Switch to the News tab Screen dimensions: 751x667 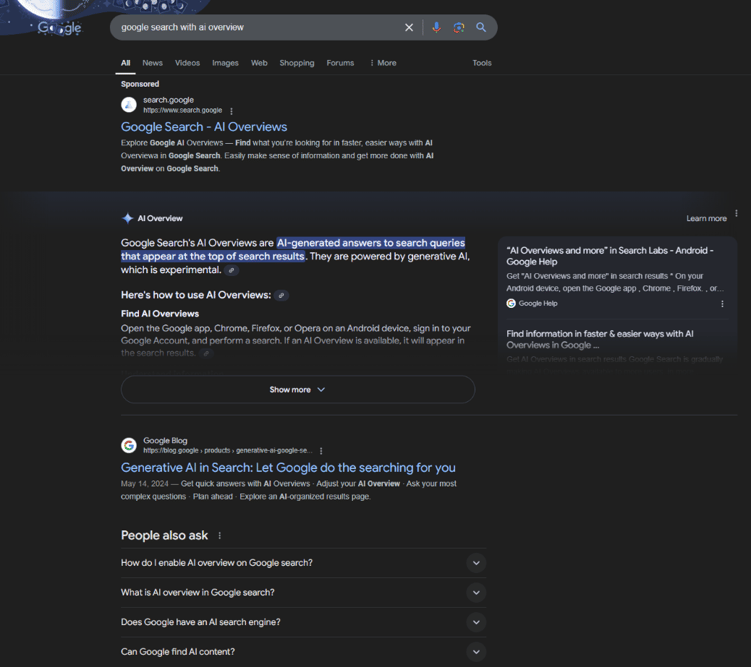click(x=152, y=63)
